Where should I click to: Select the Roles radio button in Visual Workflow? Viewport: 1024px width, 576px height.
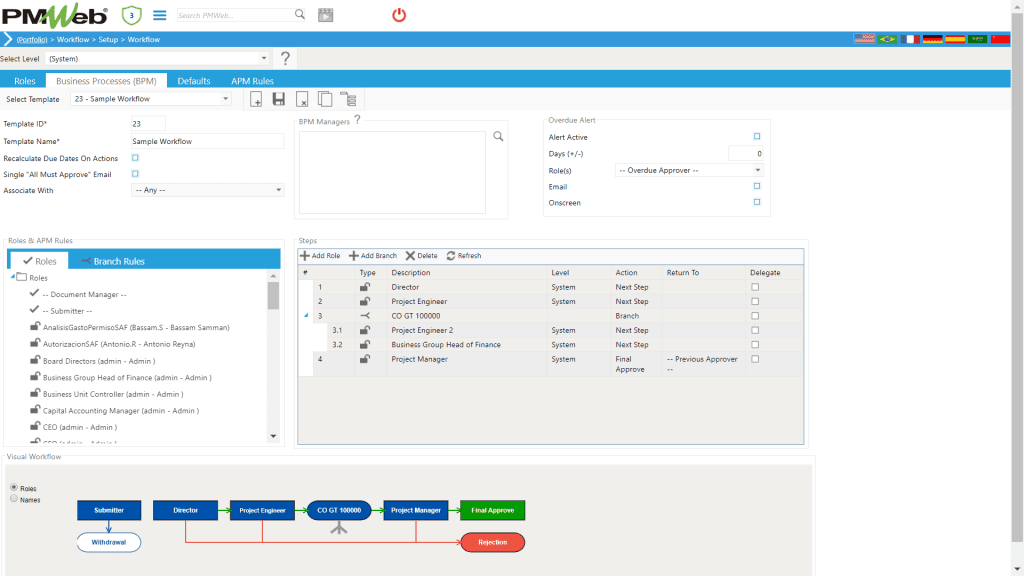point(14,487)
